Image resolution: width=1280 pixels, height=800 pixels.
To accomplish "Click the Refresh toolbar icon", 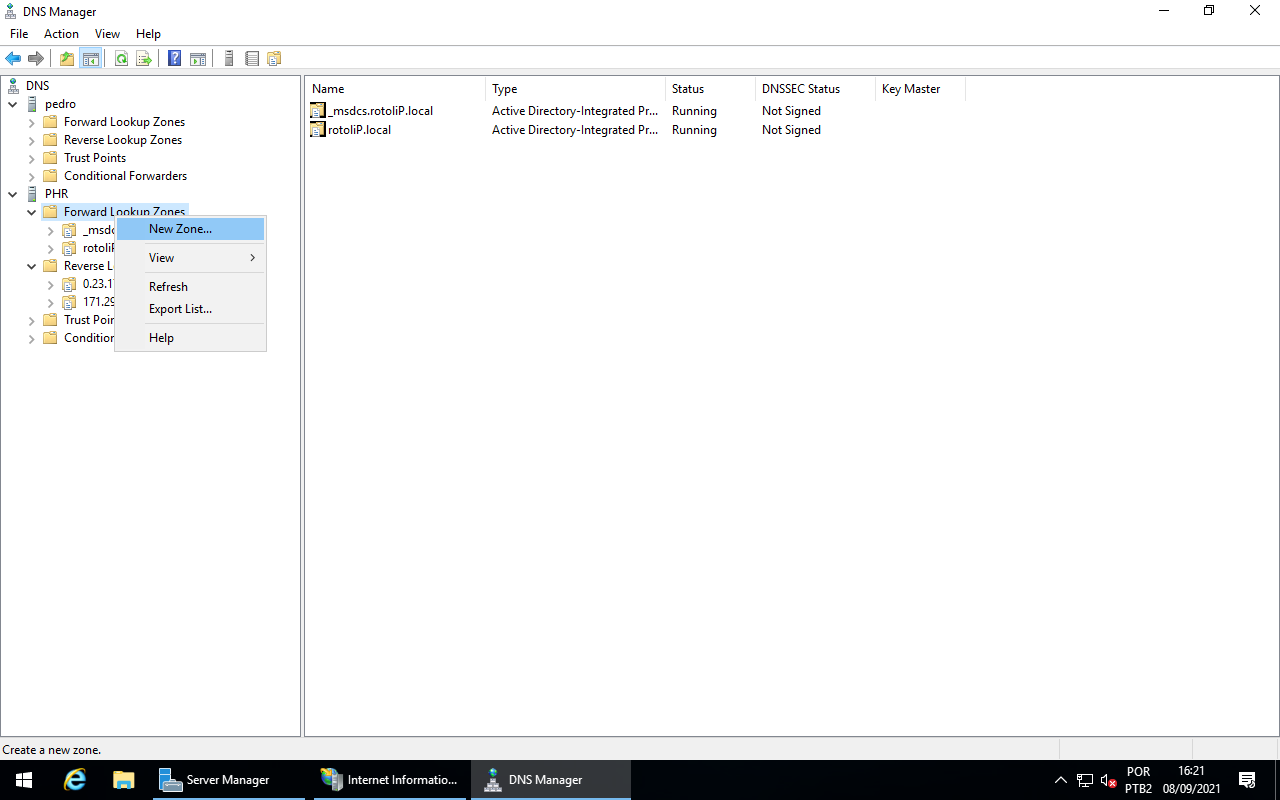I will pyautogui.click(x=121, y=59).
